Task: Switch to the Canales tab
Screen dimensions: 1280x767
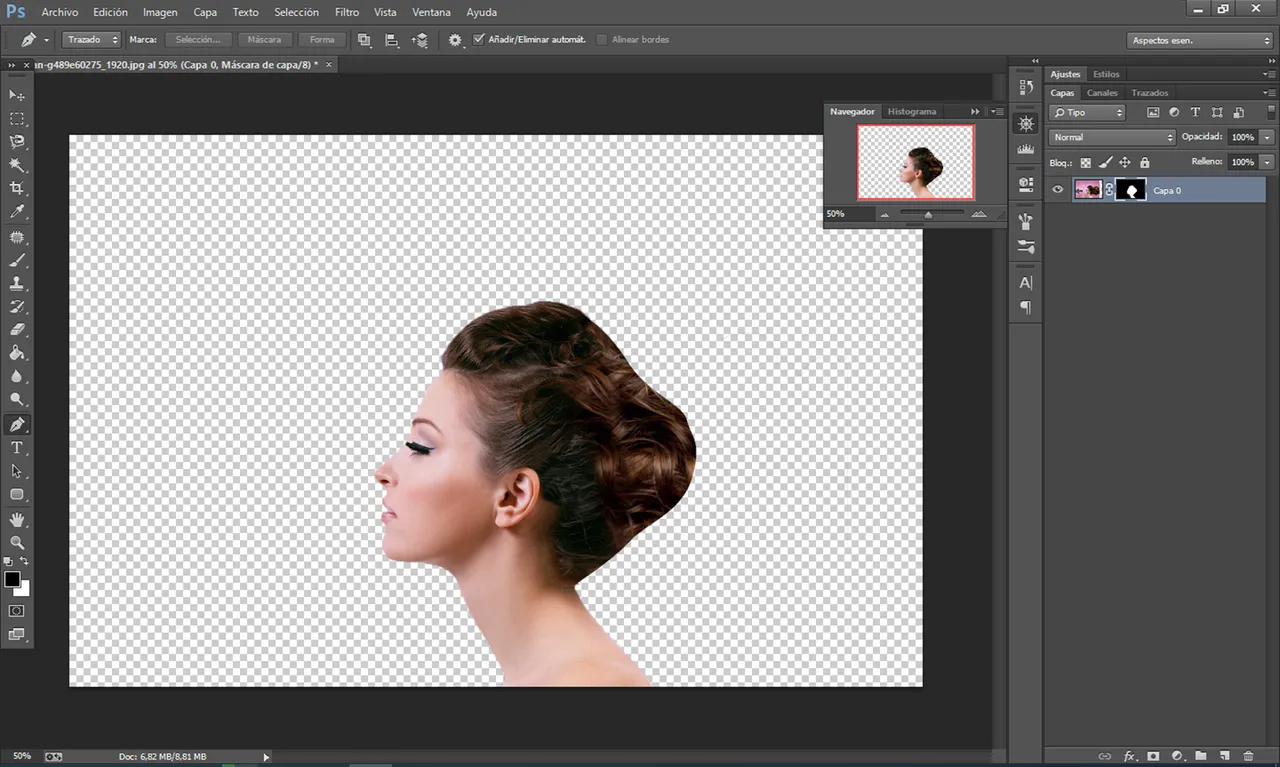Action: click(x=1102, y=93)
